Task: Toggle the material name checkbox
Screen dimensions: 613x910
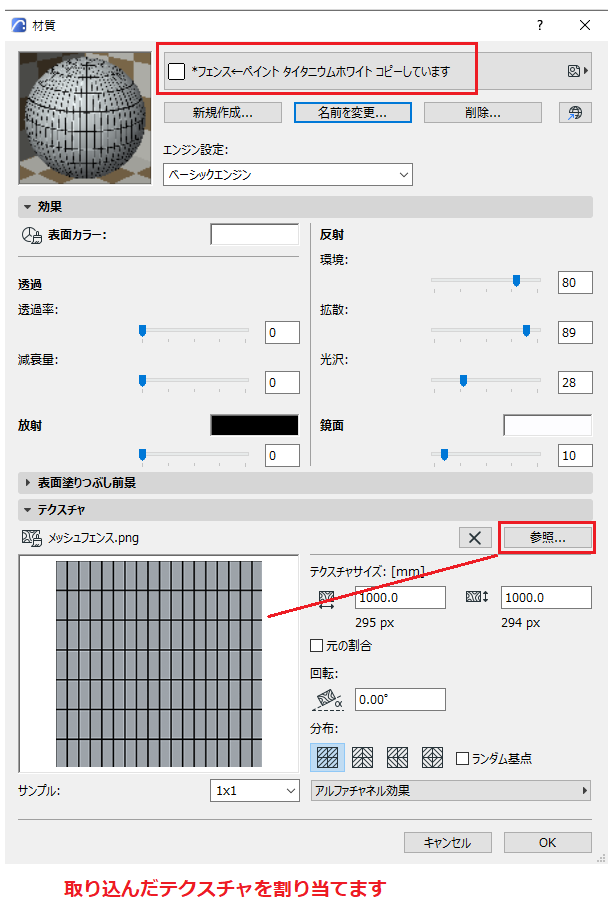Action: 176,71
